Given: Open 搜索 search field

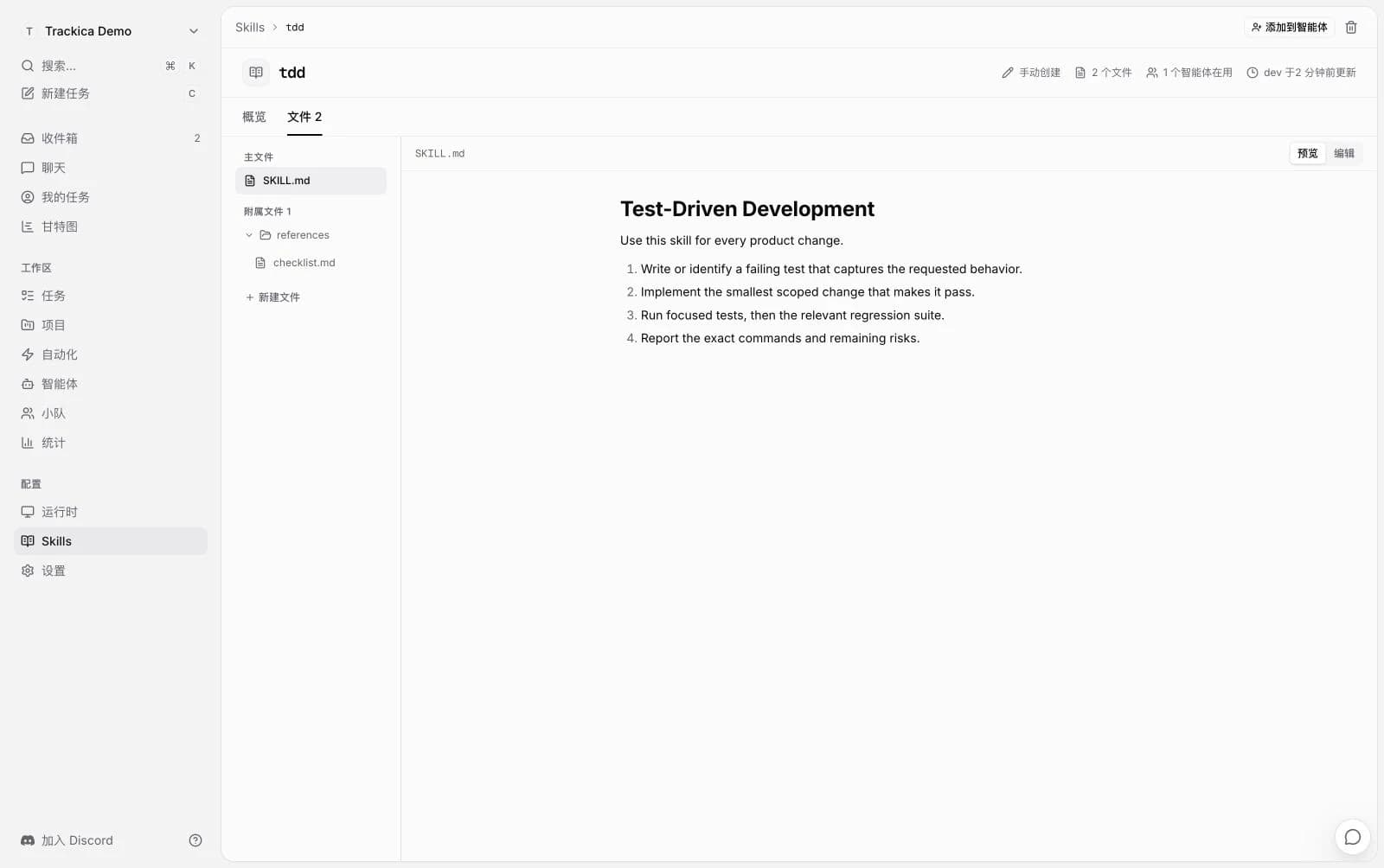Looking at the screenshot, I should click(110, 66).
